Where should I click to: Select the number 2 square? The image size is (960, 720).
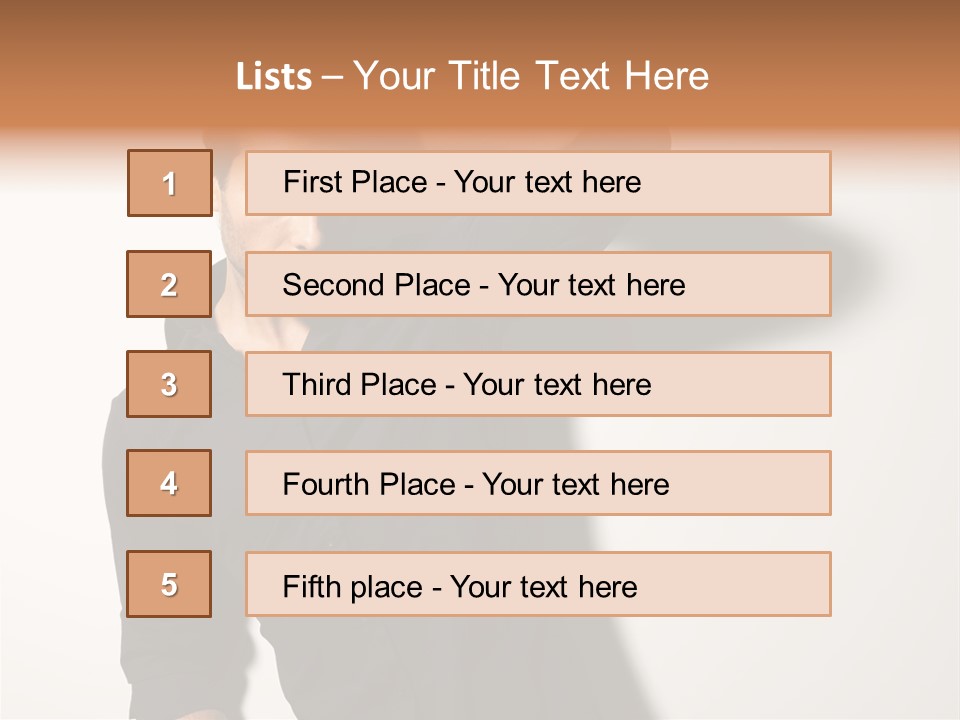169,284
